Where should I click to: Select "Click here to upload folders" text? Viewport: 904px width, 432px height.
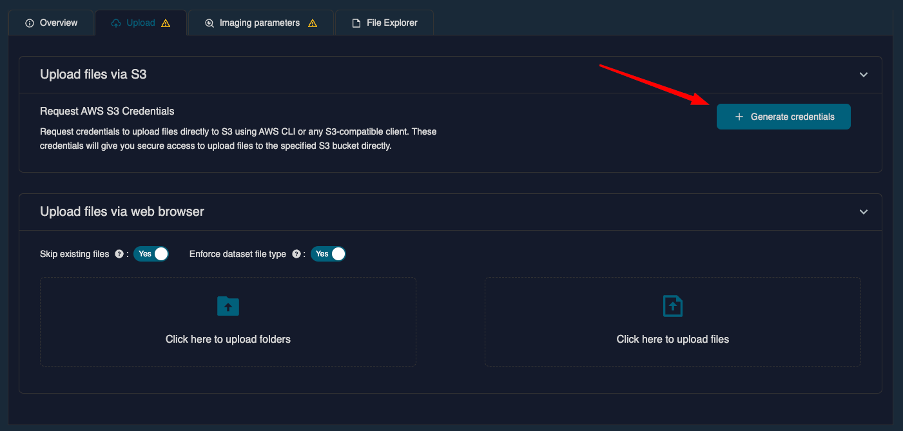click(228, 339)
